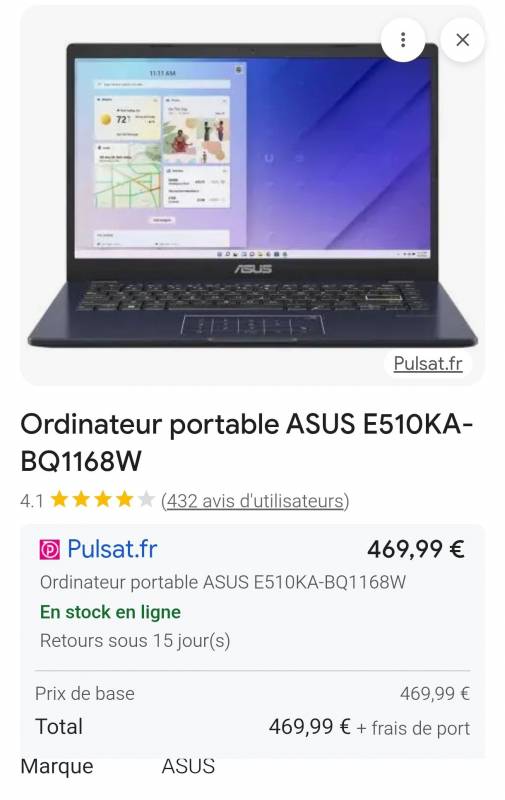Click the seller's product description line

tap(222, 582)
